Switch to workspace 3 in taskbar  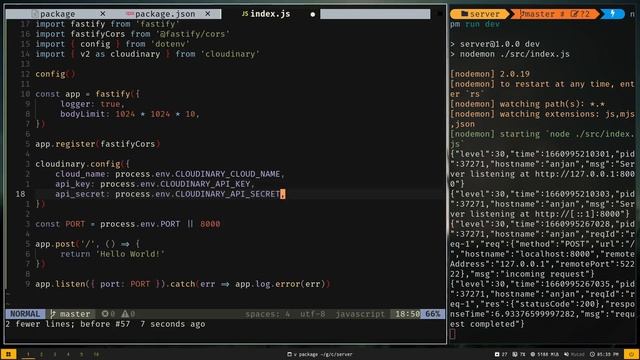(x=55, y=354)
